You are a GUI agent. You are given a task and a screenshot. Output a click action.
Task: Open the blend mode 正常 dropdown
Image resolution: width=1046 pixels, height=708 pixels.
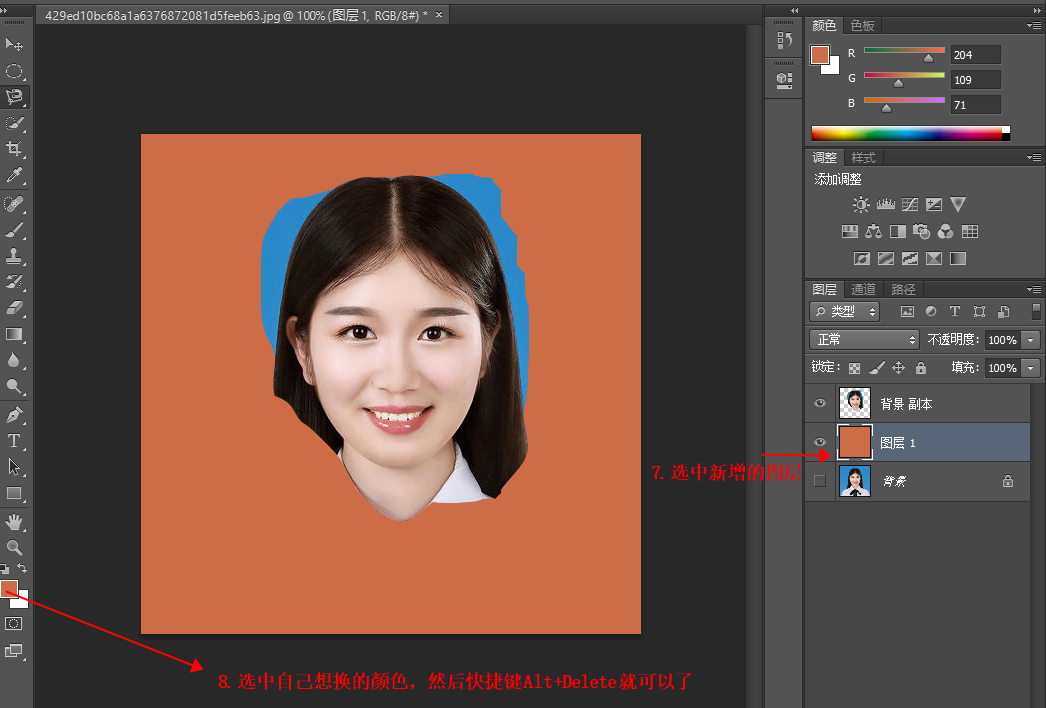pos(865,340)
